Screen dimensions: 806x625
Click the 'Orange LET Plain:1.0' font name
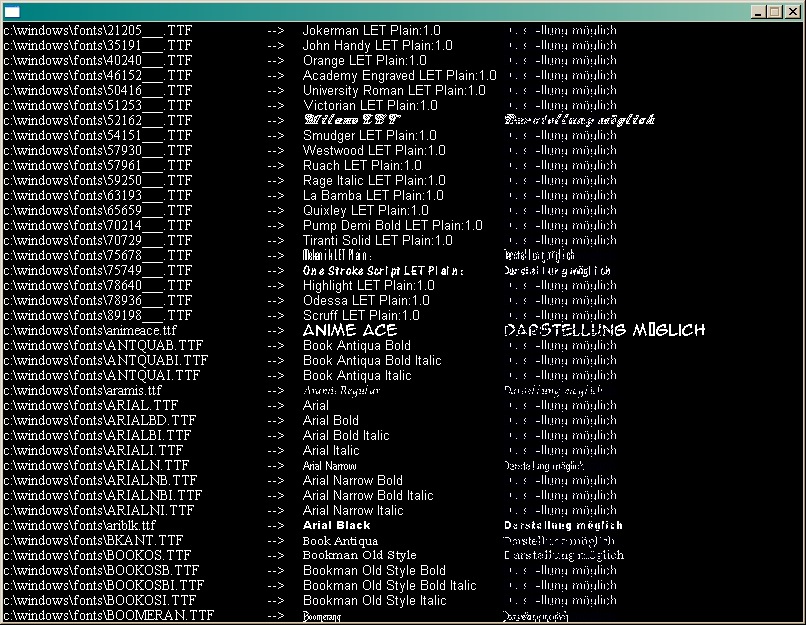[x=365, y=60]
